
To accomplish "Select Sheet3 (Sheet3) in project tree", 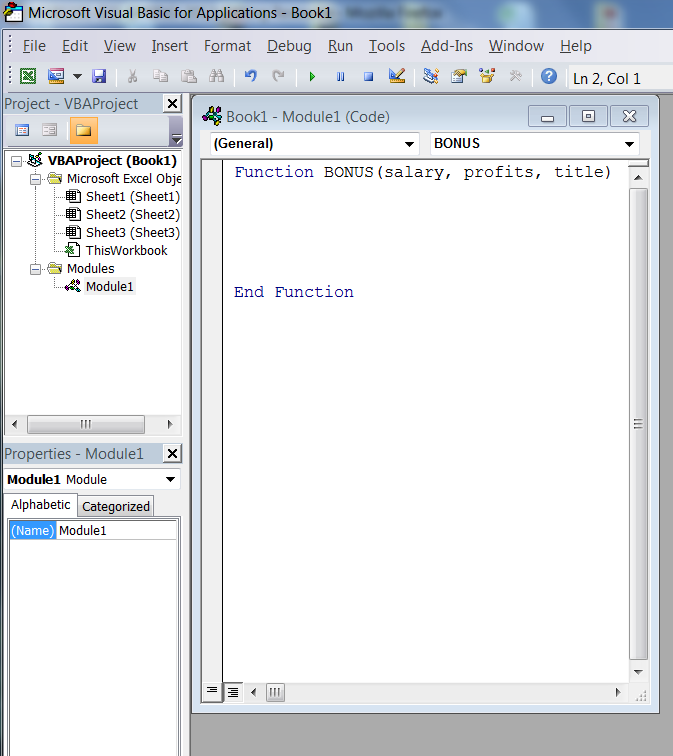I will 133,232.
